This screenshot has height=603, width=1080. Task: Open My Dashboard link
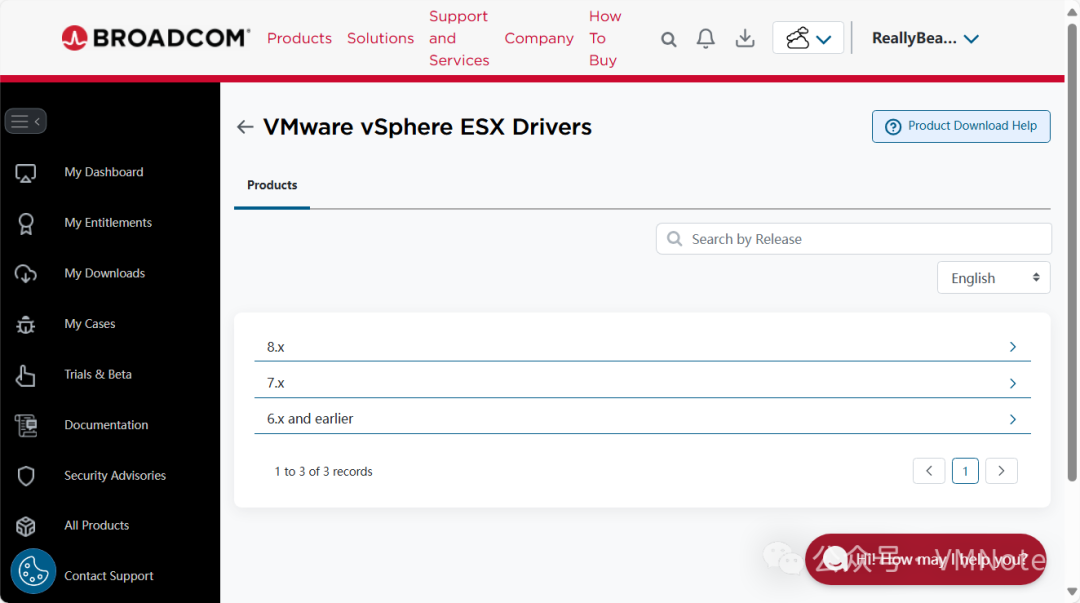103,172
